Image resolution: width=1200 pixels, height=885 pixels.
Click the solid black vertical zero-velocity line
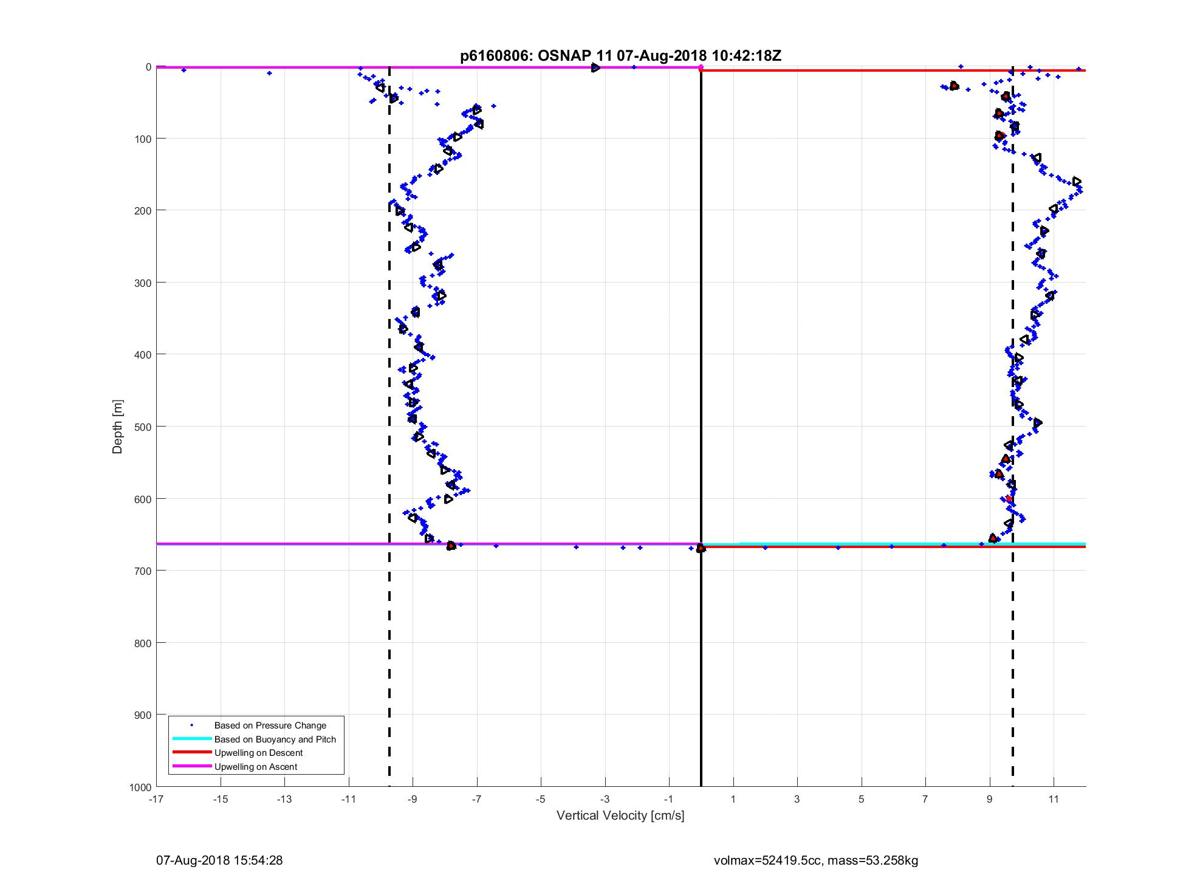(701, 427)
